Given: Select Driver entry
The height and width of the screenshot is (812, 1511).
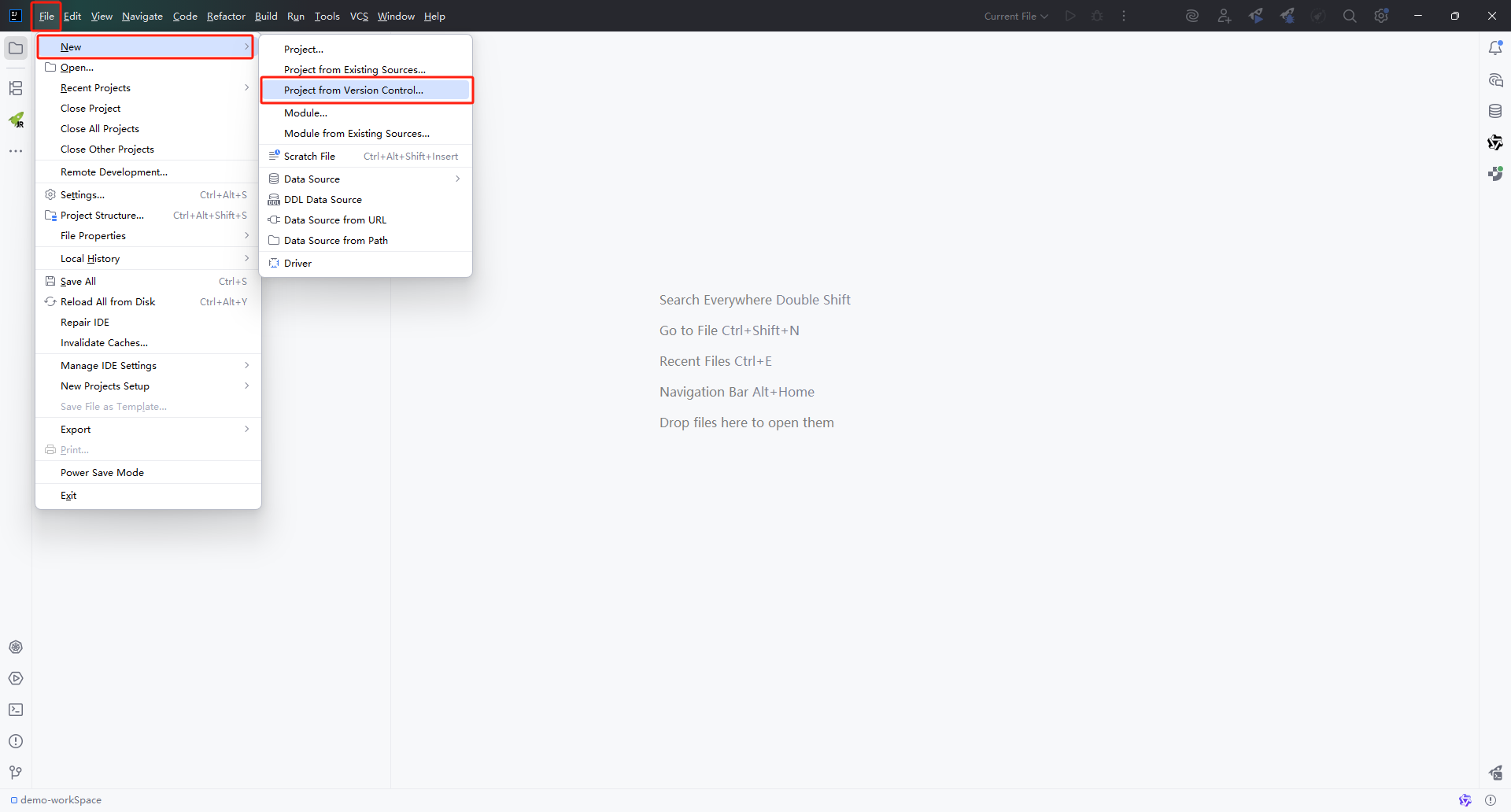Looking at the screenshot, I should pos(366,264).
